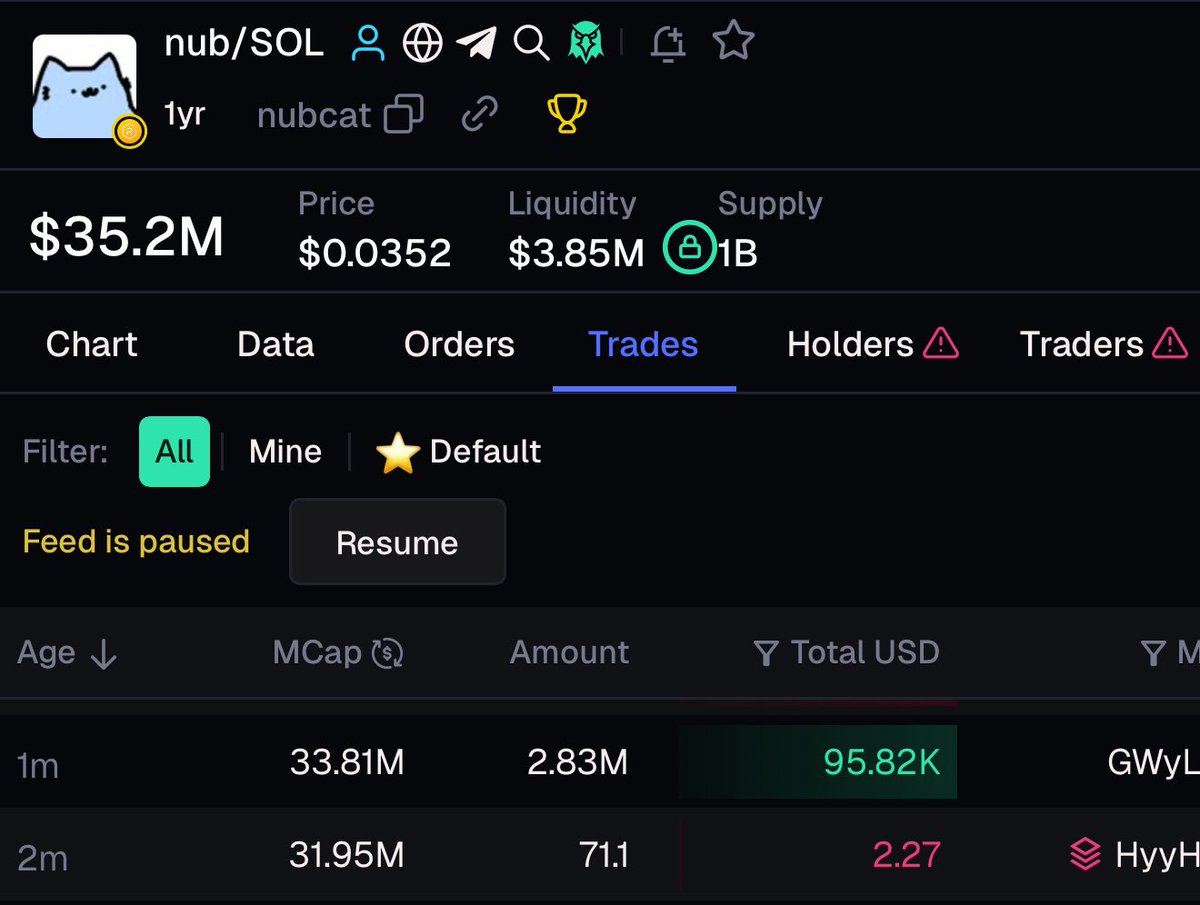Switch to the Holders tab
This screenshot has height=905, width=1200.
pyautogui.click(x=849, y=344)
